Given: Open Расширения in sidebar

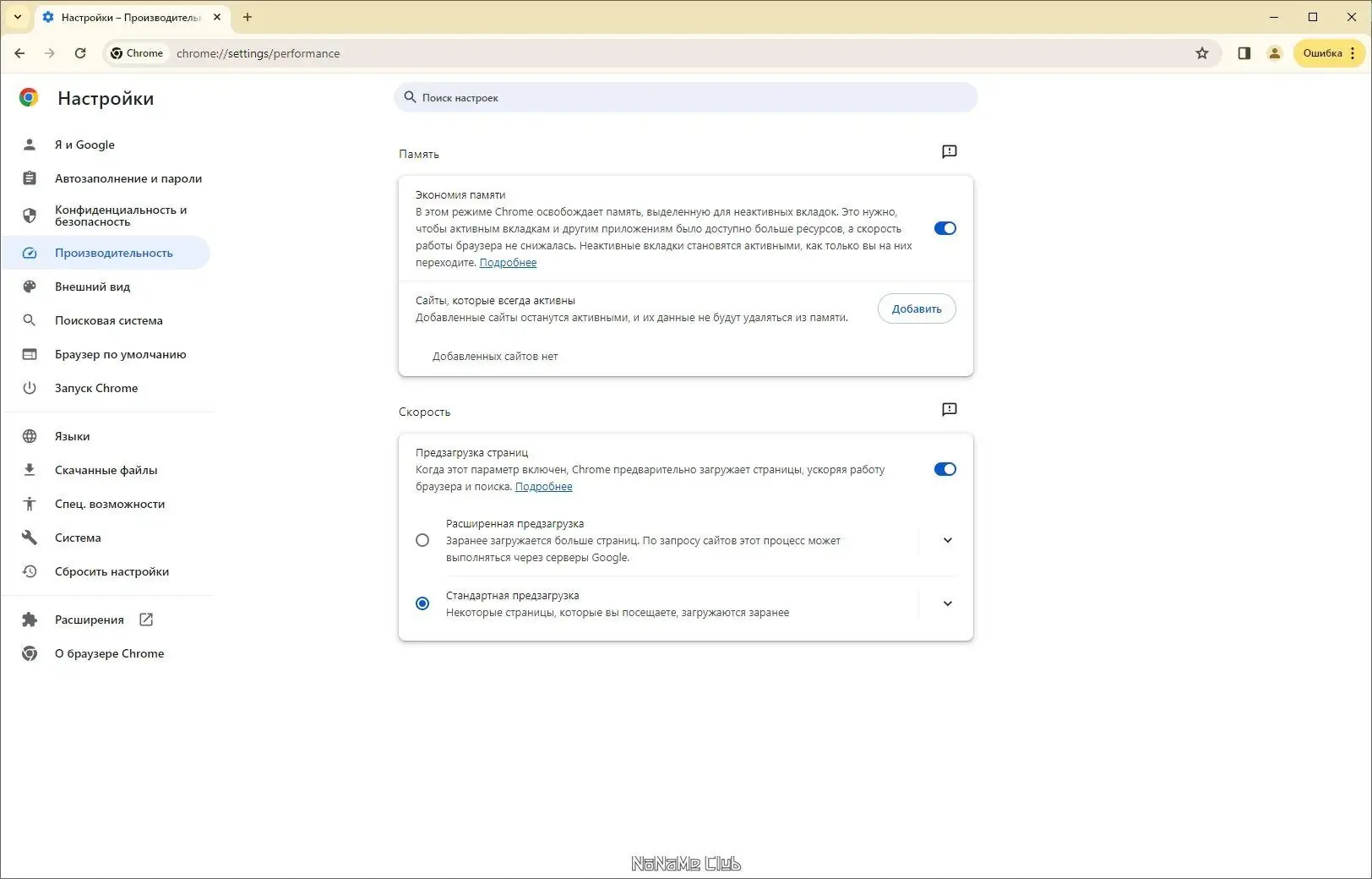Looking at the screenshot, I should (x=106, y=620).
